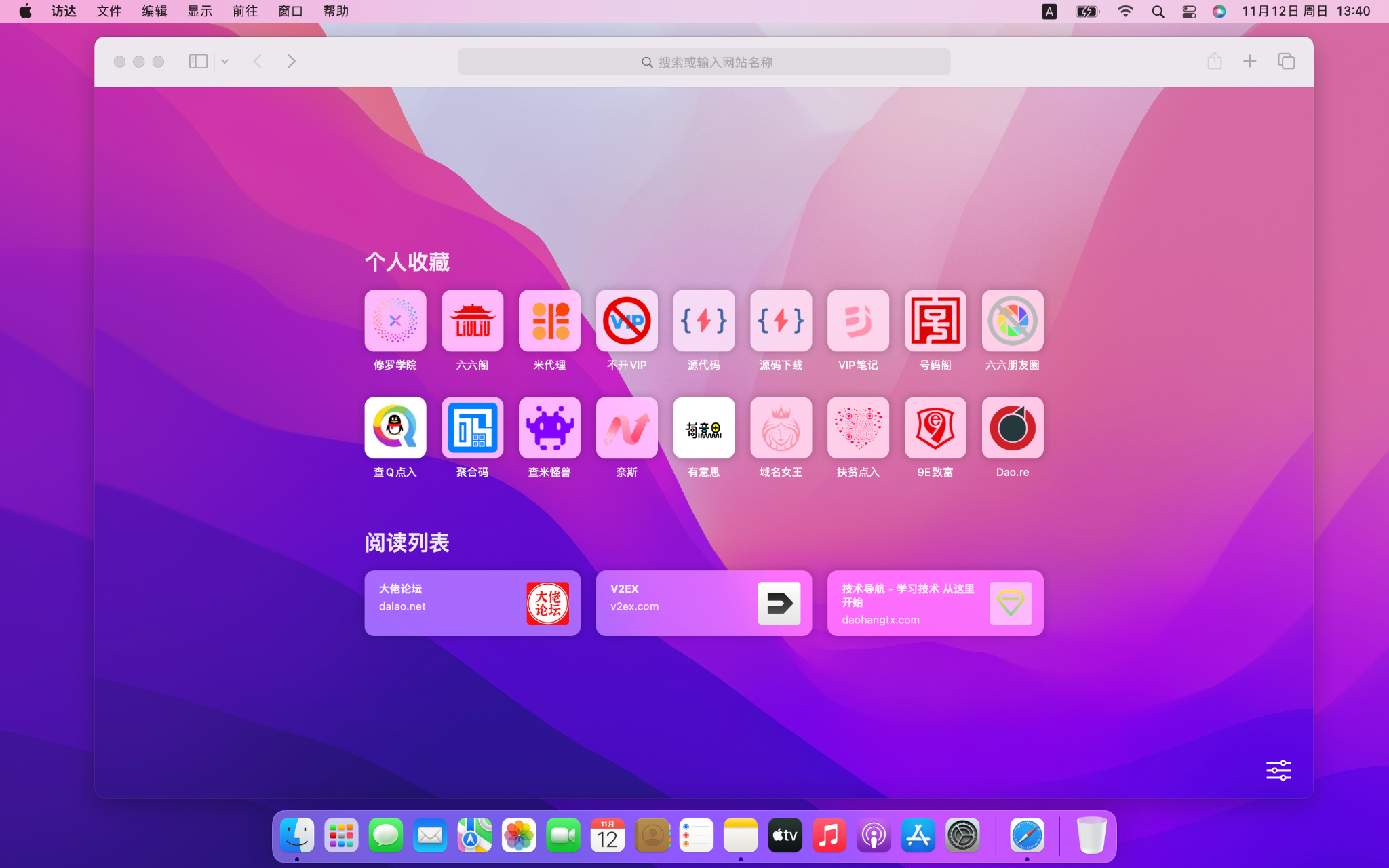
Task: Open System Preferences from the Dock
Action: tap(962, 835)
